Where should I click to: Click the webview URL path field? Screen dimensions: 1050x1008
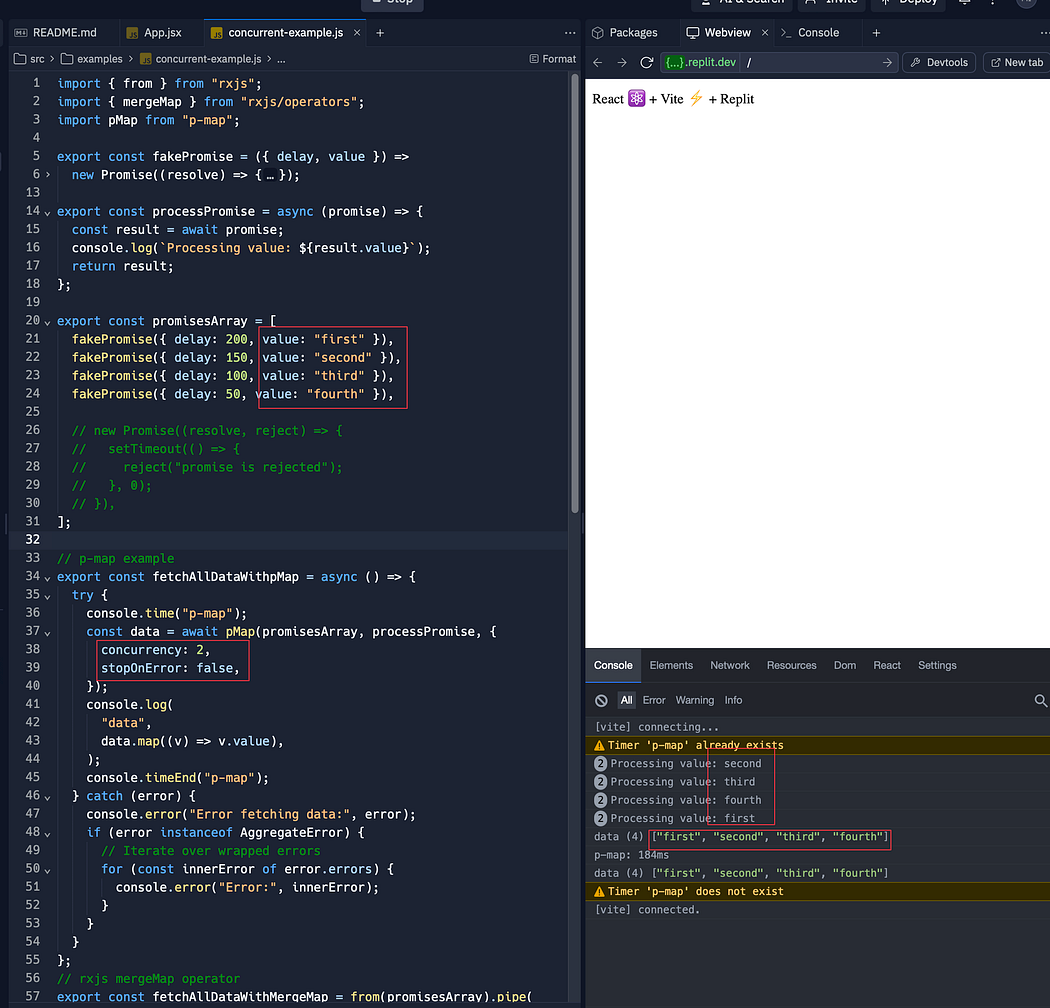[810, 62]
